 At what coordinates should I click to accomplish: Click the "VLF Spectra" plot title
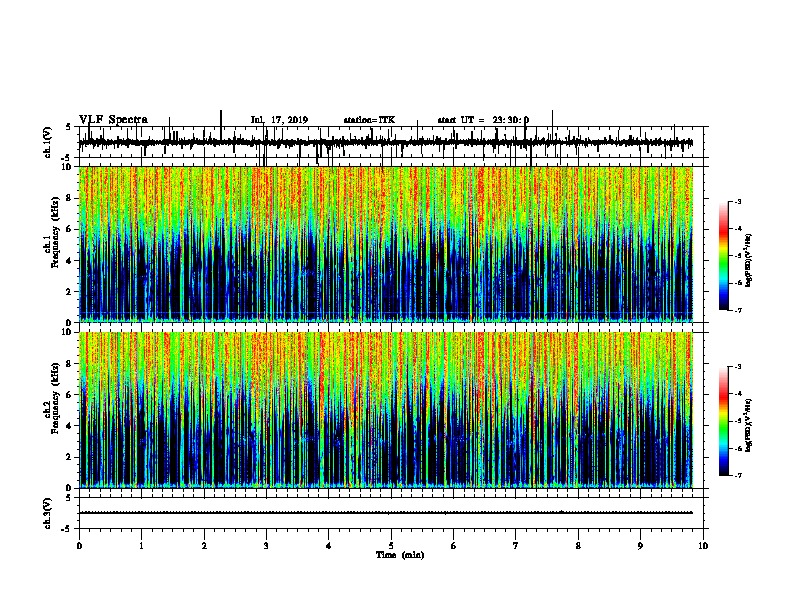click(113, 120)
